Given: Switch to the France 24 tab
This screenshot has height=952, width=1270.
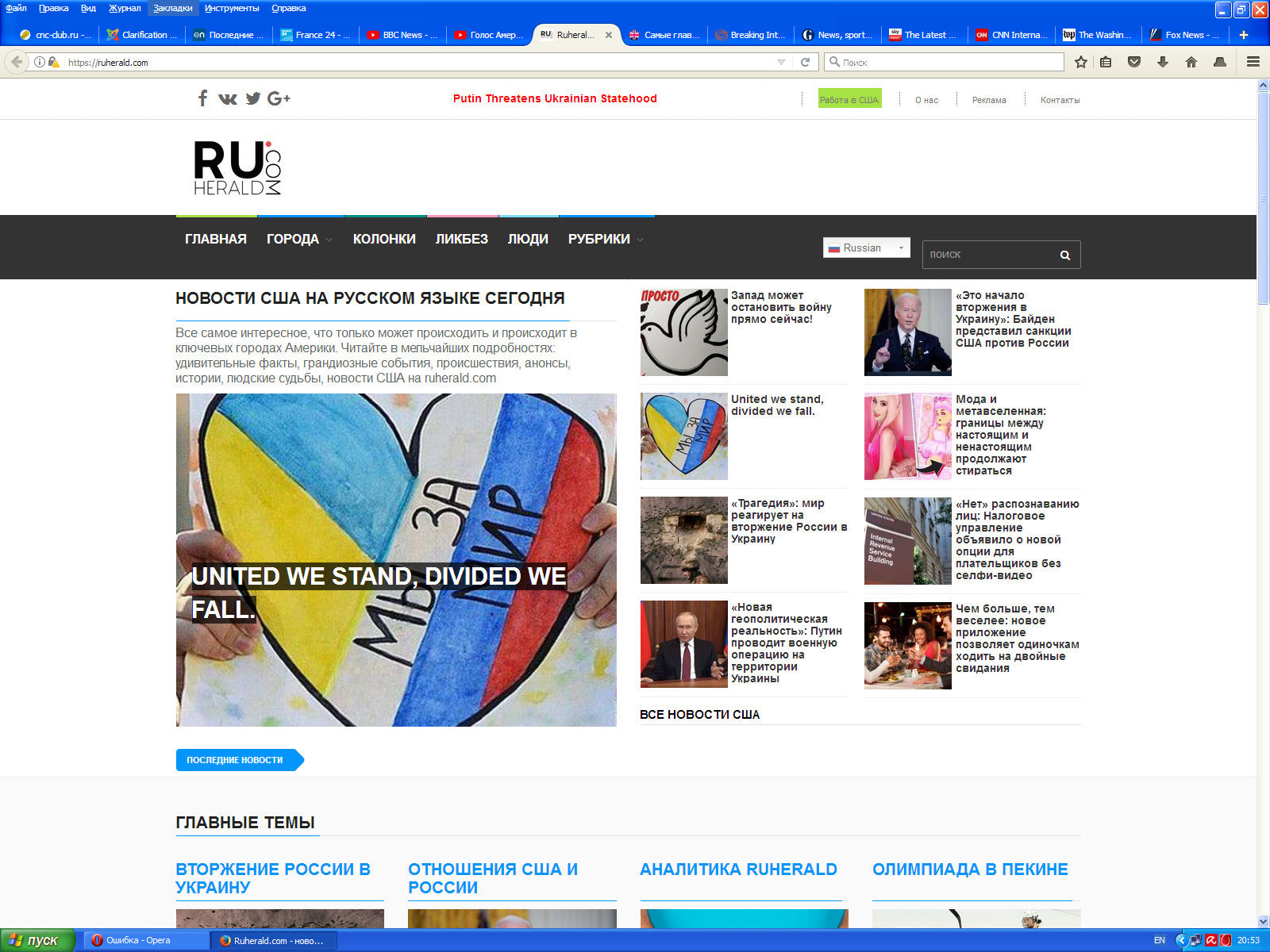Looking at the screenshot, I should pos(316,35).
